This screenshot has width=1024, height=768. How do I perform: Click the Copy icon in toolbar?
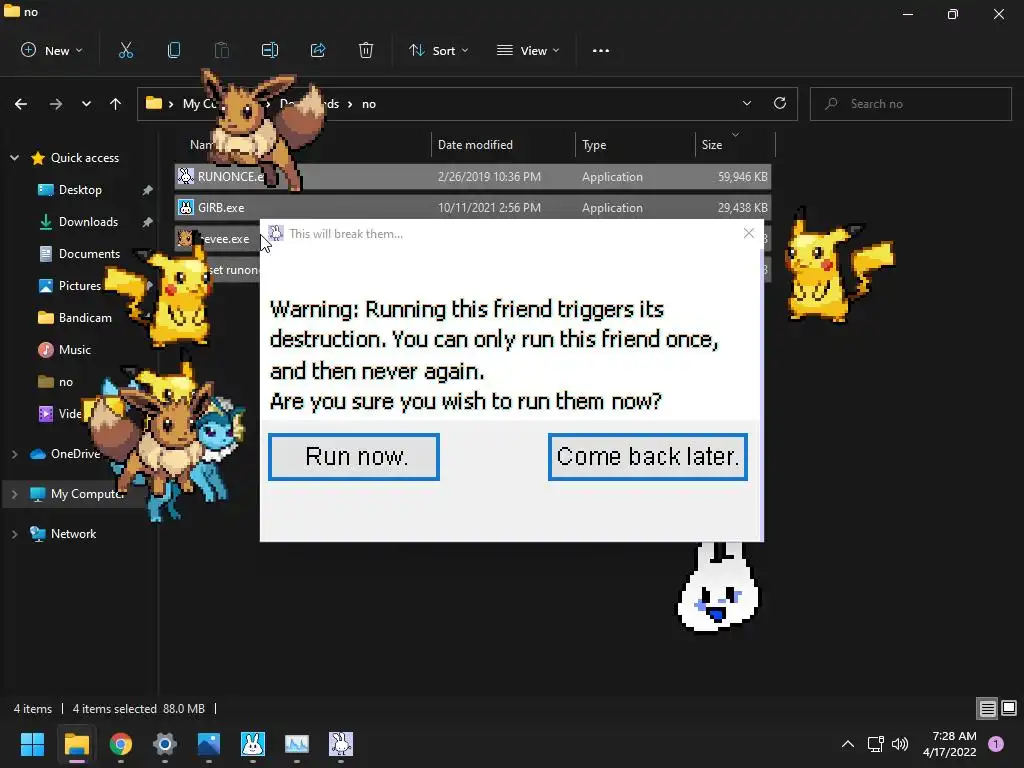(x=174, y=50)
